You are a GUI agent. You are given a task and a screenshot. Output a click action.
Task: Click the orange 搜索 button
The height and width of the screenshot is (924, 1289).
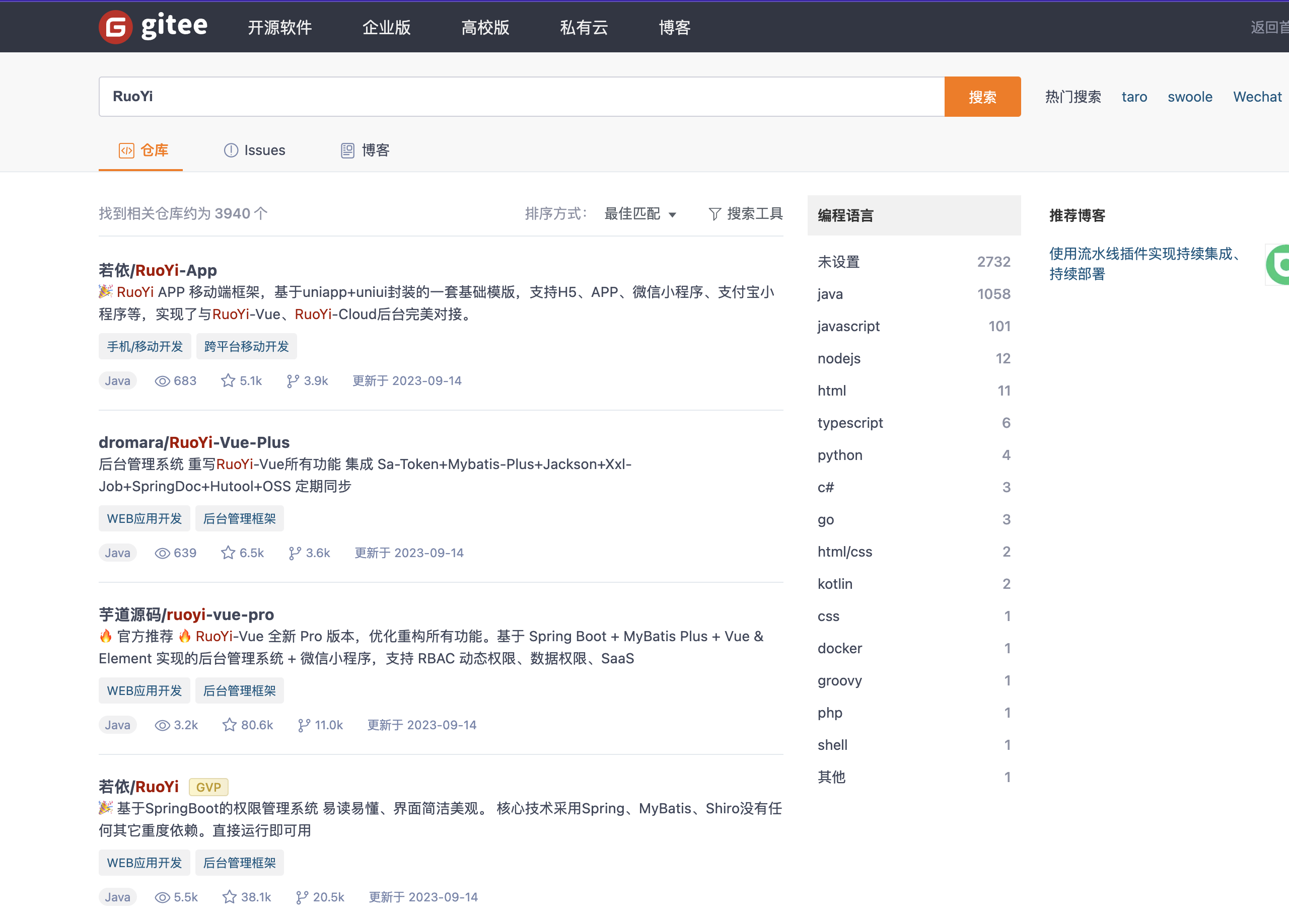(982, 97)
